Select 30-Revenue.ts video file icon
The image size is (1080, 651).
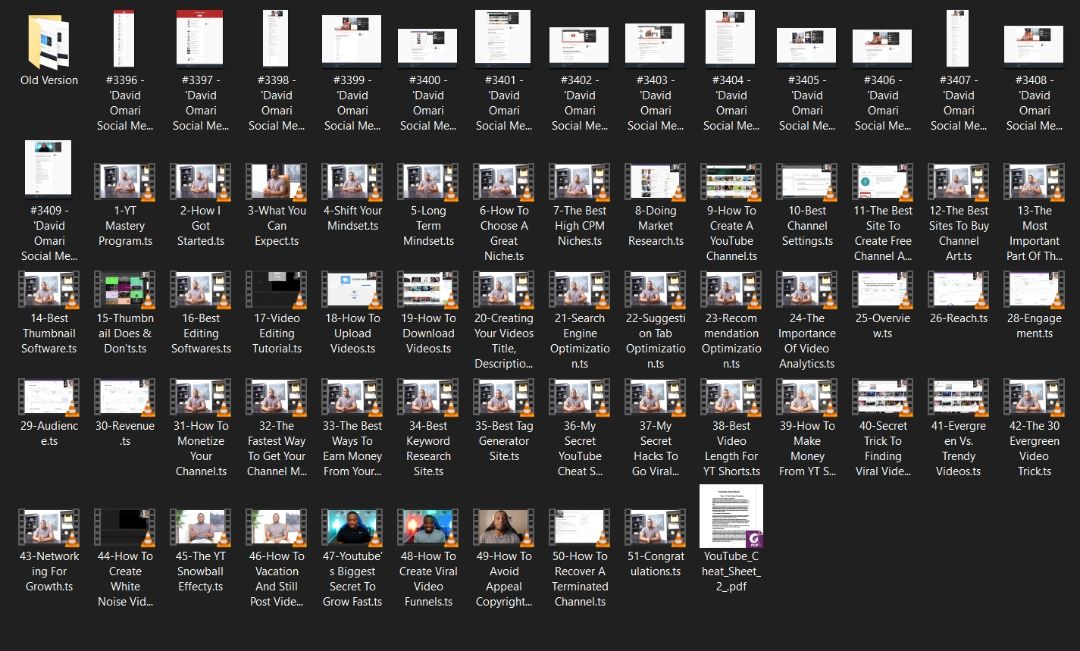click(x=125, y=397)
